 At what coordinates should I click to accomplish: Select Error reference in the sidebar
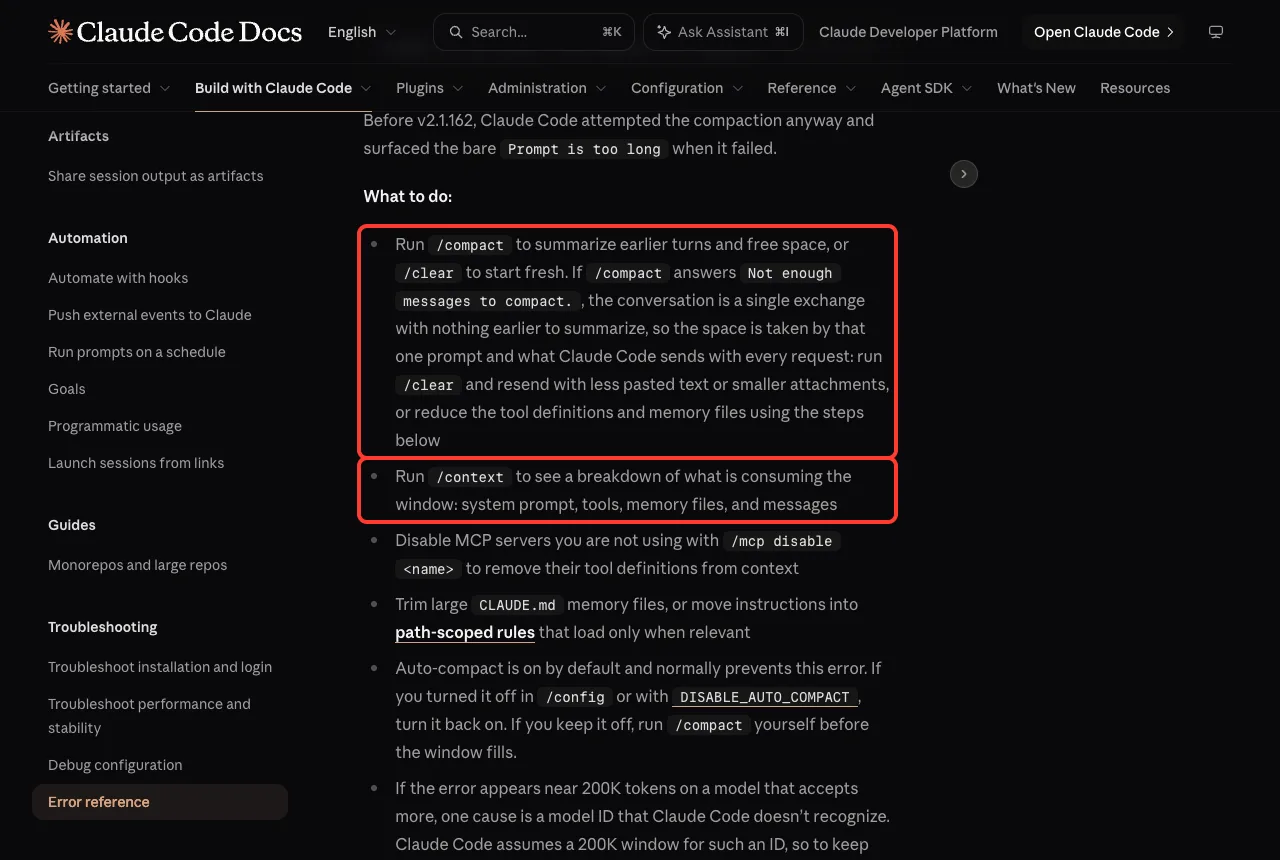point(160,802)
